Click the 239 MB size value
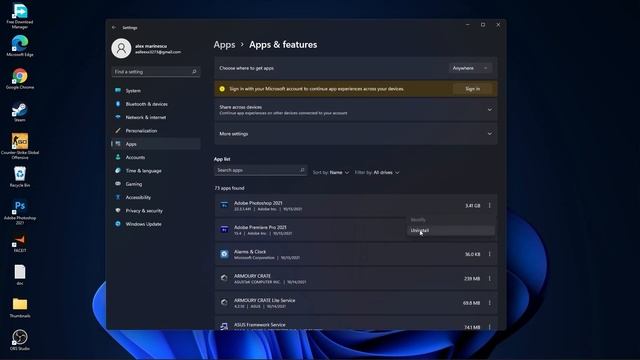 pos(472,279)
